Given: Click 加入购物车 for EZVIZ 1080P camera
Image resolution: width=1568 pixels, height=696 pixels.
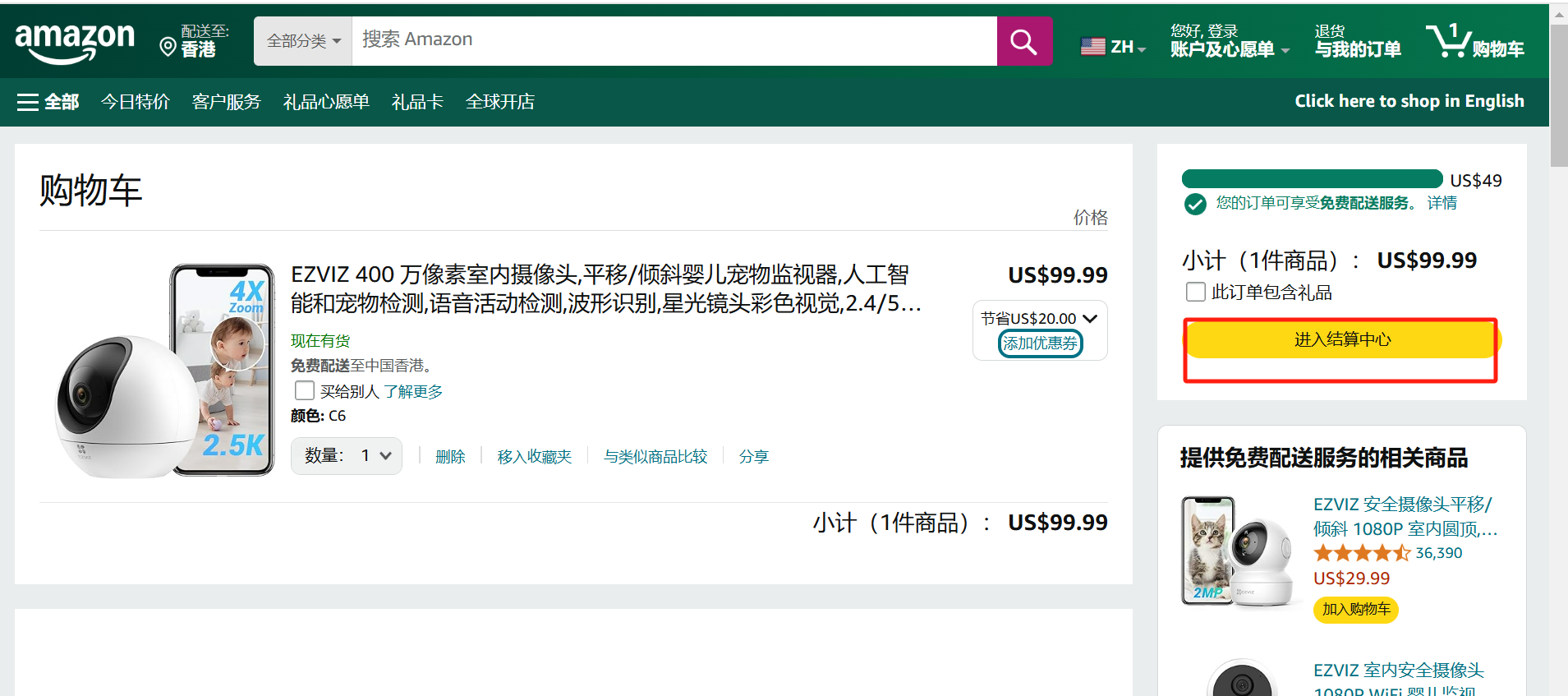Looking at the screenshot, I should (x=1356, y=609).
